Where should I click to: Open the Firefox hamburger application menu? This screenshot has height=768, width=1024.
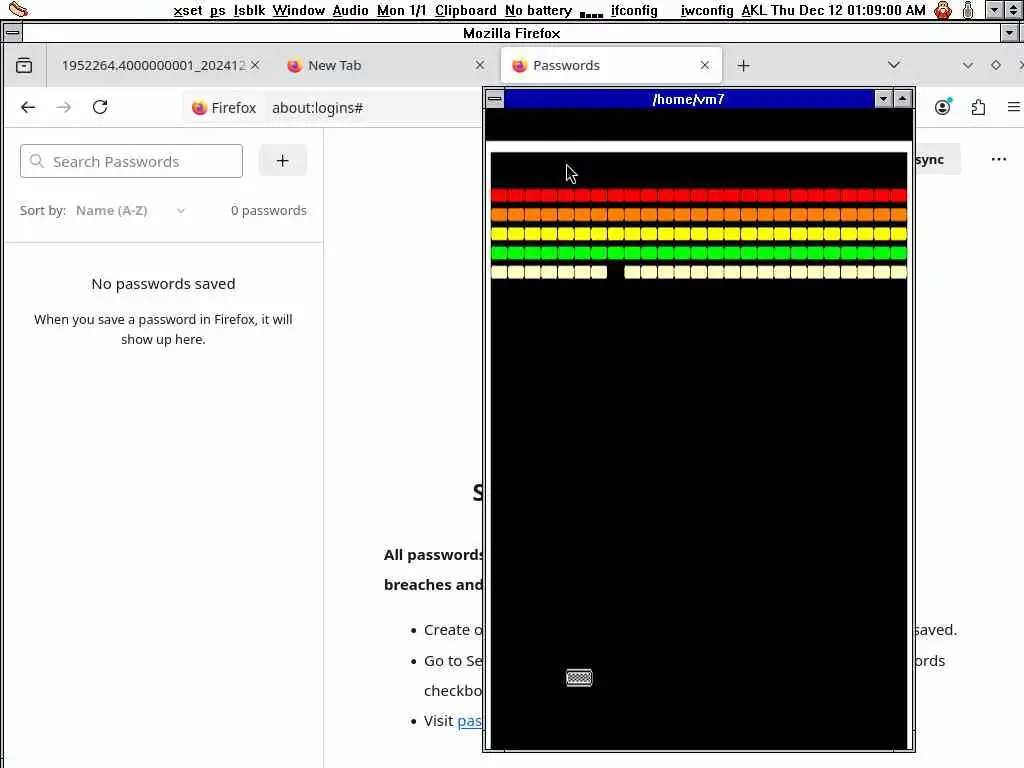pos(1014,107)
